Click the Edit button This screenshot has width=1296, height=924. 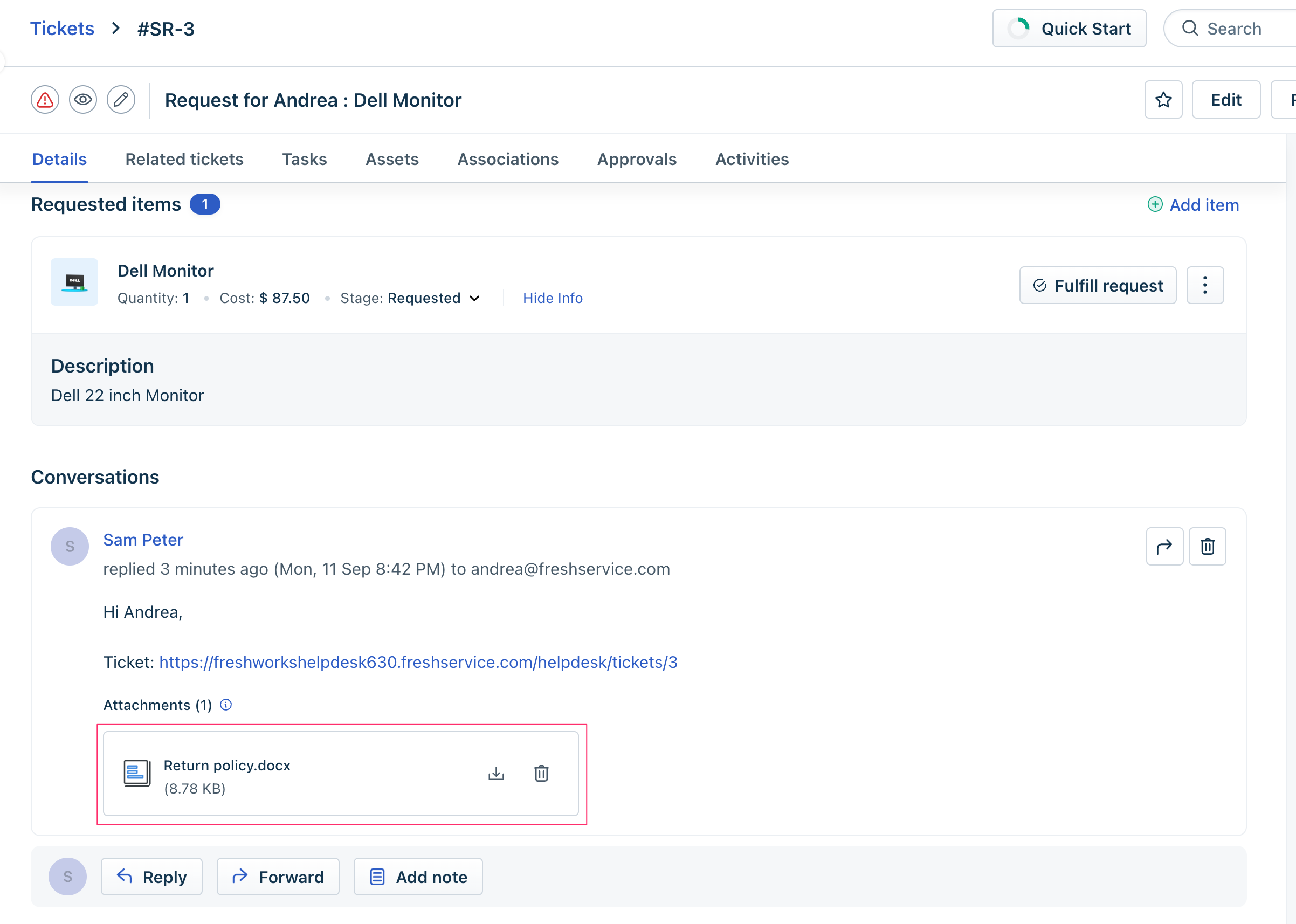click(x=1226, y=100)
